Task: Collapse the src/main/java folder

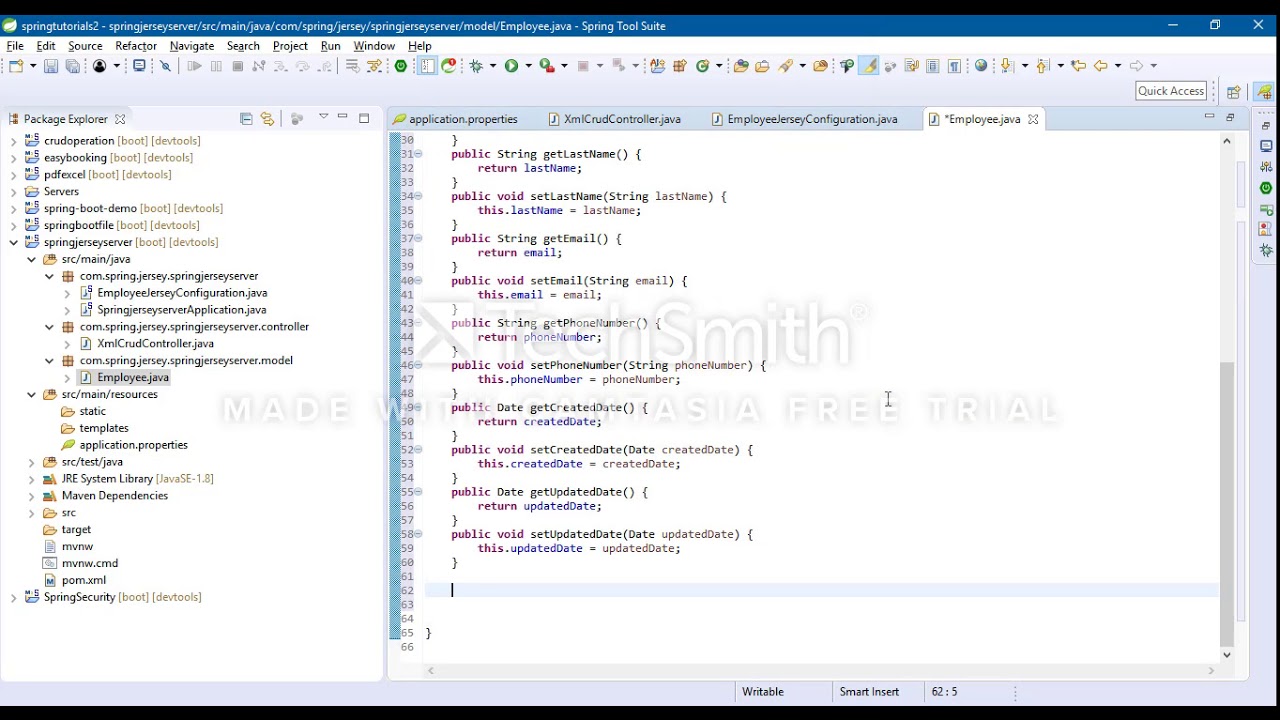Action: point(31,259)
